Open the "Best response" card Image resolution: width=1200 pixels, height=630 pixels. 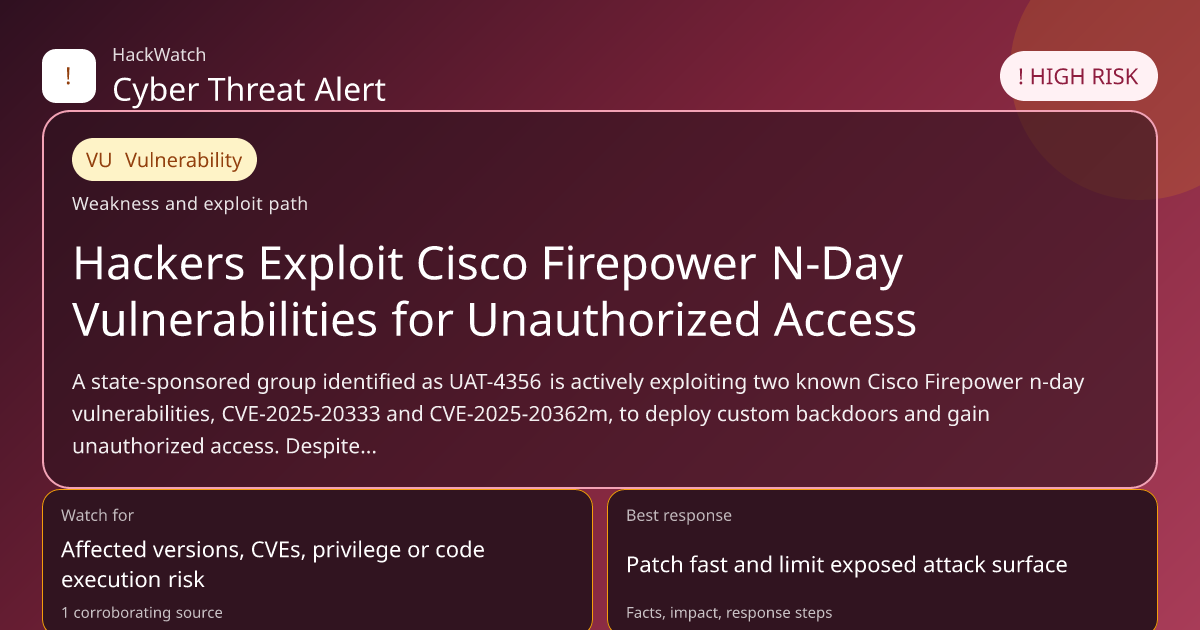pyautogui.click(x=882, y=560)
